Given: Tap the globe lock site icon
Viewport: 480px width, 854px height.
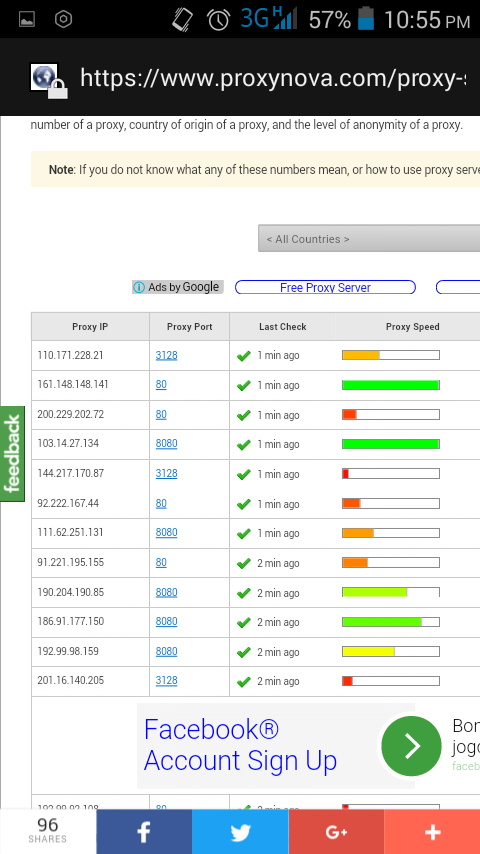Looking at the screenshot, I should click(x=49, y=81).
